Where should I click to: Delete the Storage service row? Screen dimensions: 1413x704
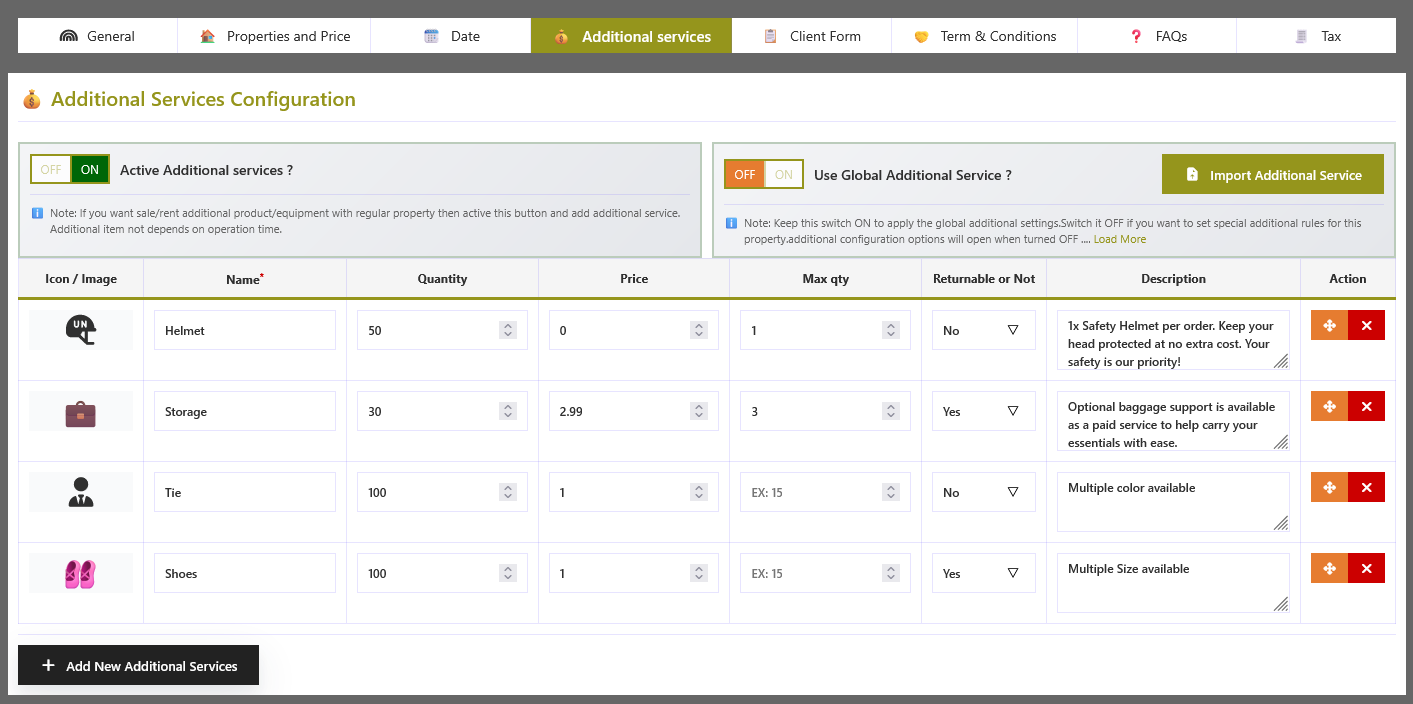[x=1366, y=406]
